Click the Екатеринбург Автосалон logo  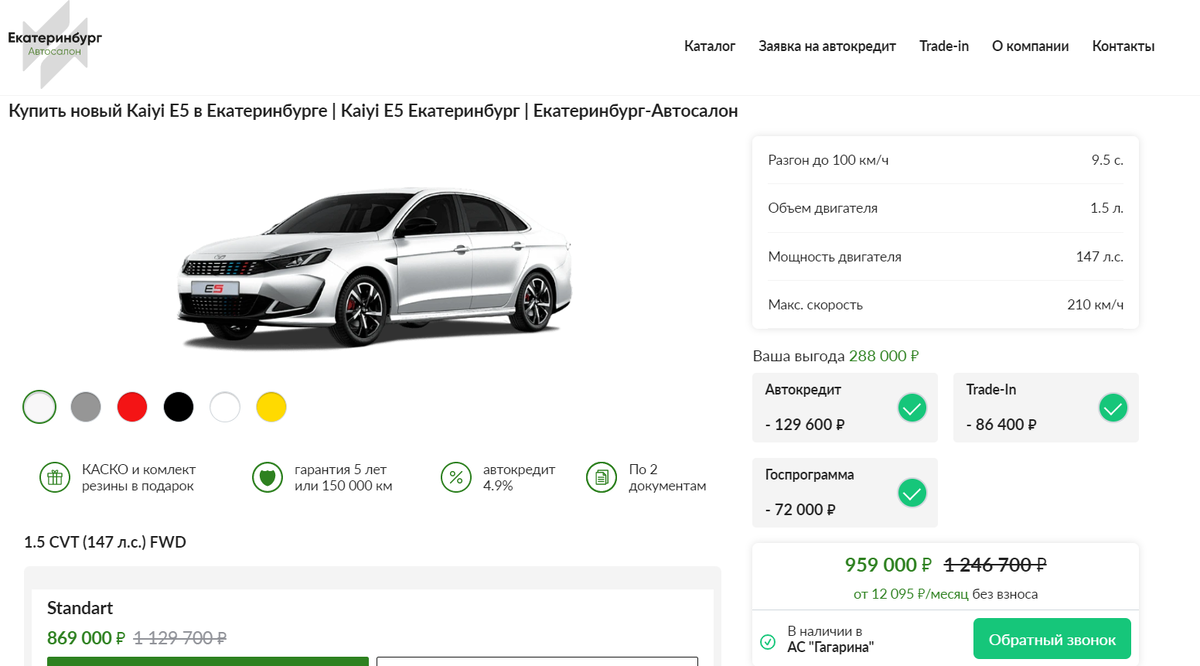pyautogui.click(x=55, y=45)
